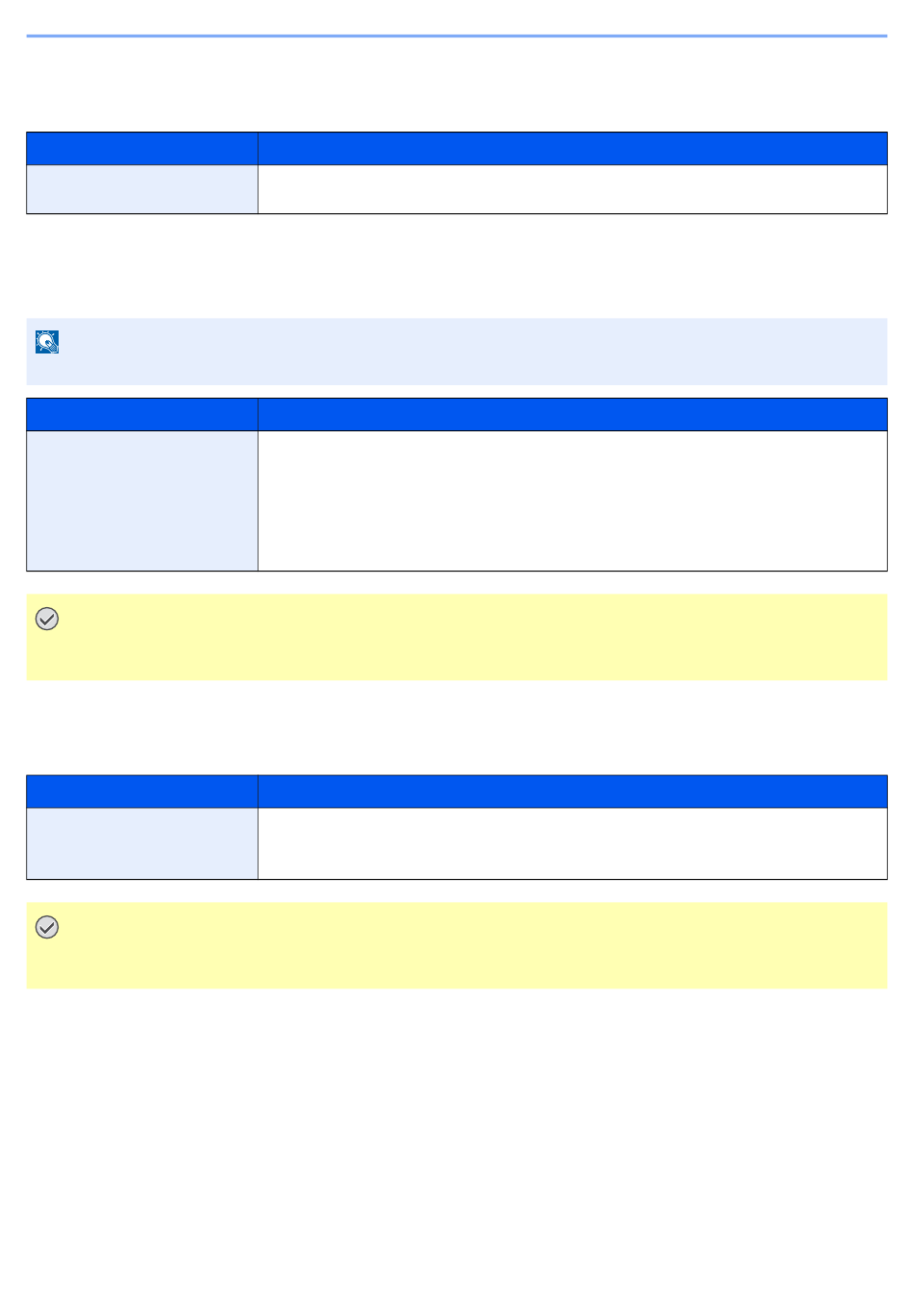This screenshot has height=1316, width=913.
Task: Click the blue lightbulb note icon
Action: tap(47, 342)
